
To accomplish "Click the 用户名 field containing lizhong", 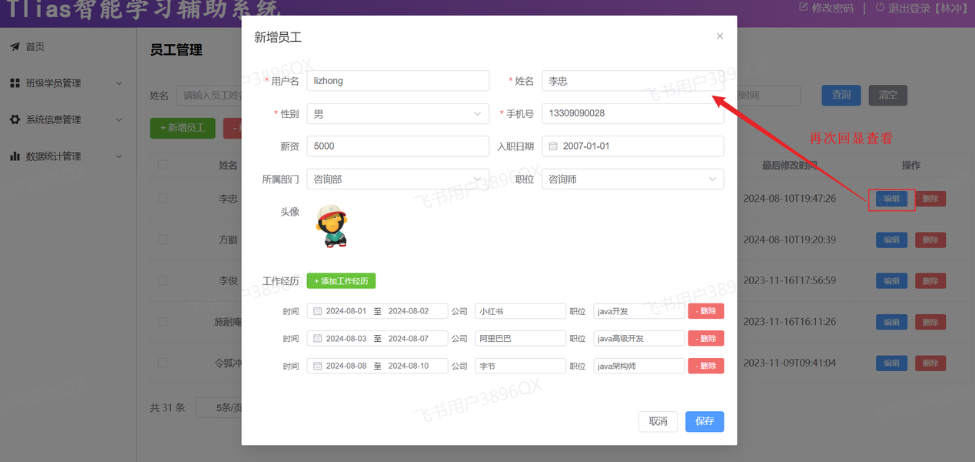I will click(398, 81).
